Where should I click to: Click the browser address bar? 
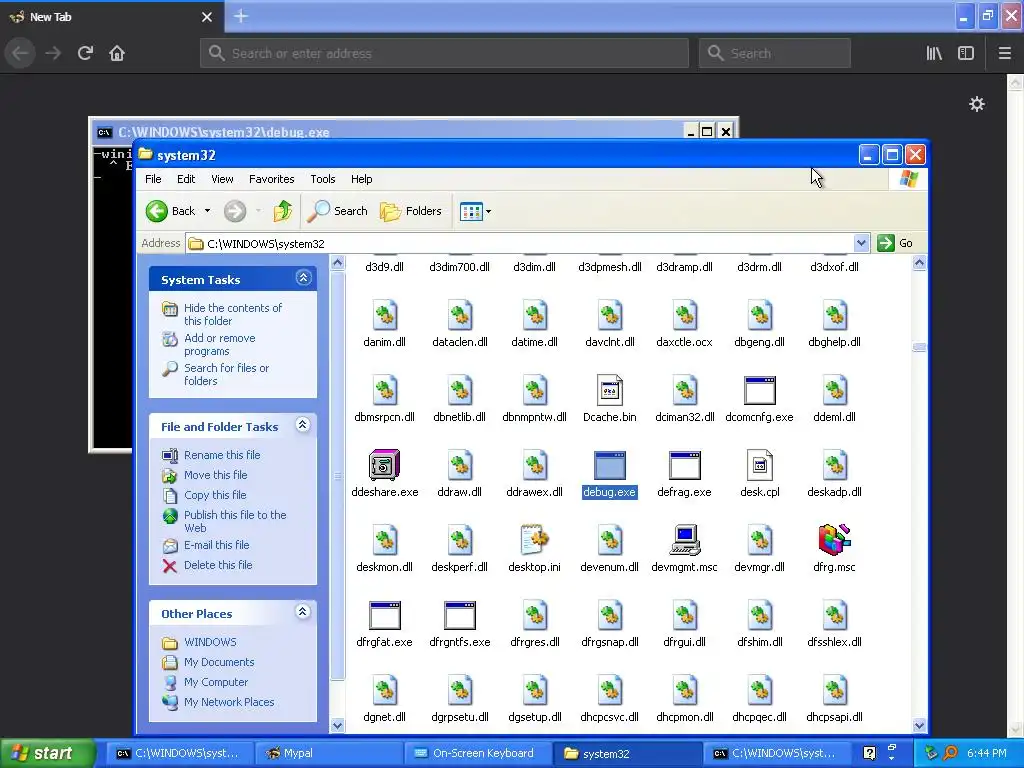444,53
